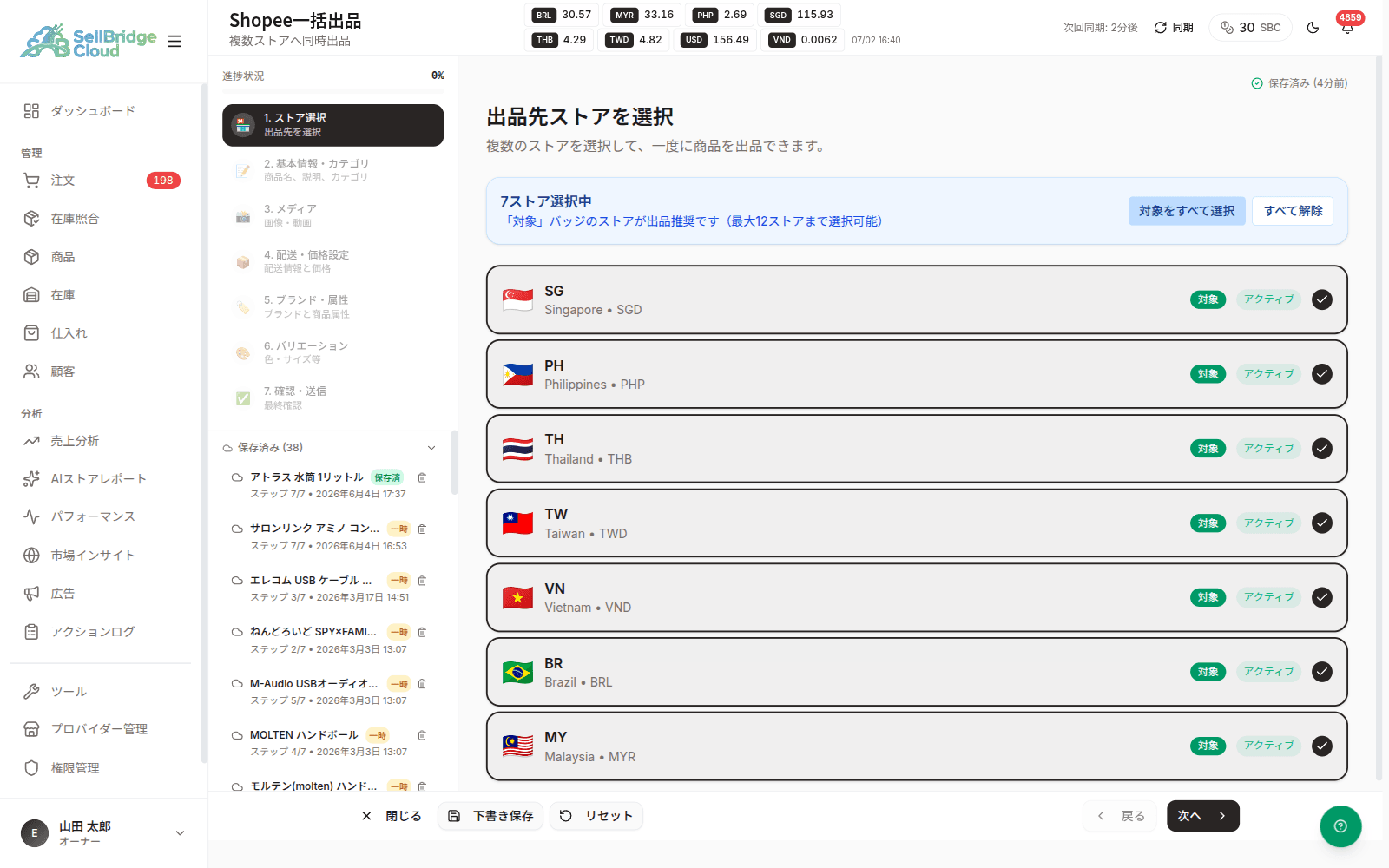1389x868 pixels.
Task: Delete saved draft エレコム USB ケーブル
Action: [422, 580]
